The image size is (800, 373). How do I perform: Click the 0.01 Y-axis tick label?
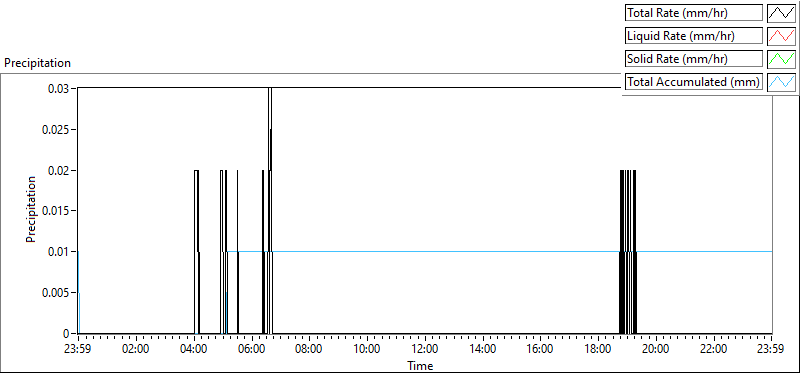click(59, 252)
